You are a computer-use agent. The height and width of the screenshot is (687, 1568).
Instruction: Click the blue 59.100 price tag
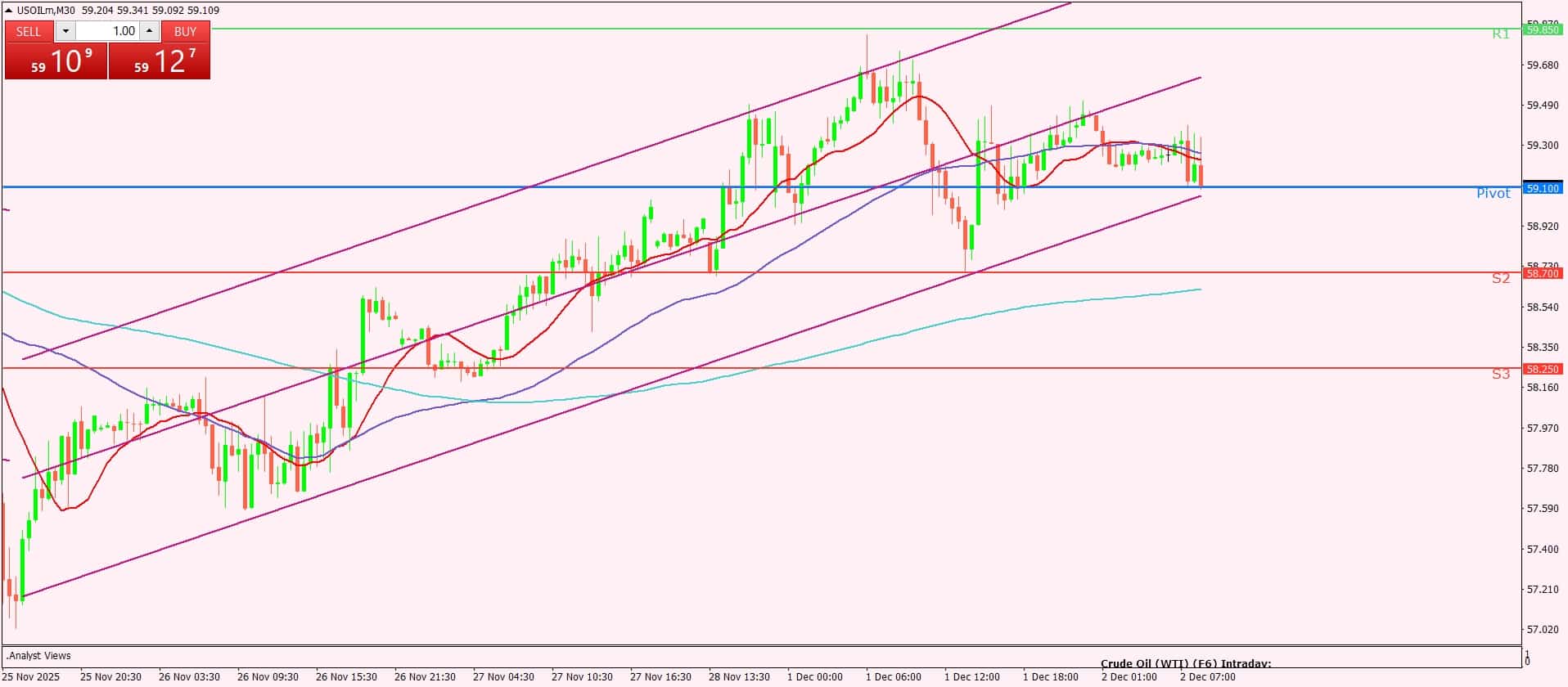[x=1542, y=188]
